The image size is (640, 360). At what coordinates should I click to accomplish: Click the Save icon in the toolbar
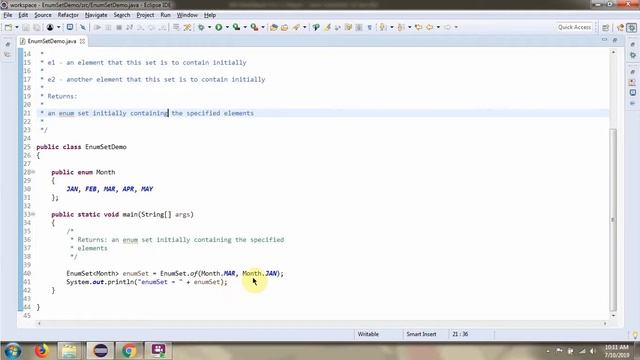pos(26,27)
